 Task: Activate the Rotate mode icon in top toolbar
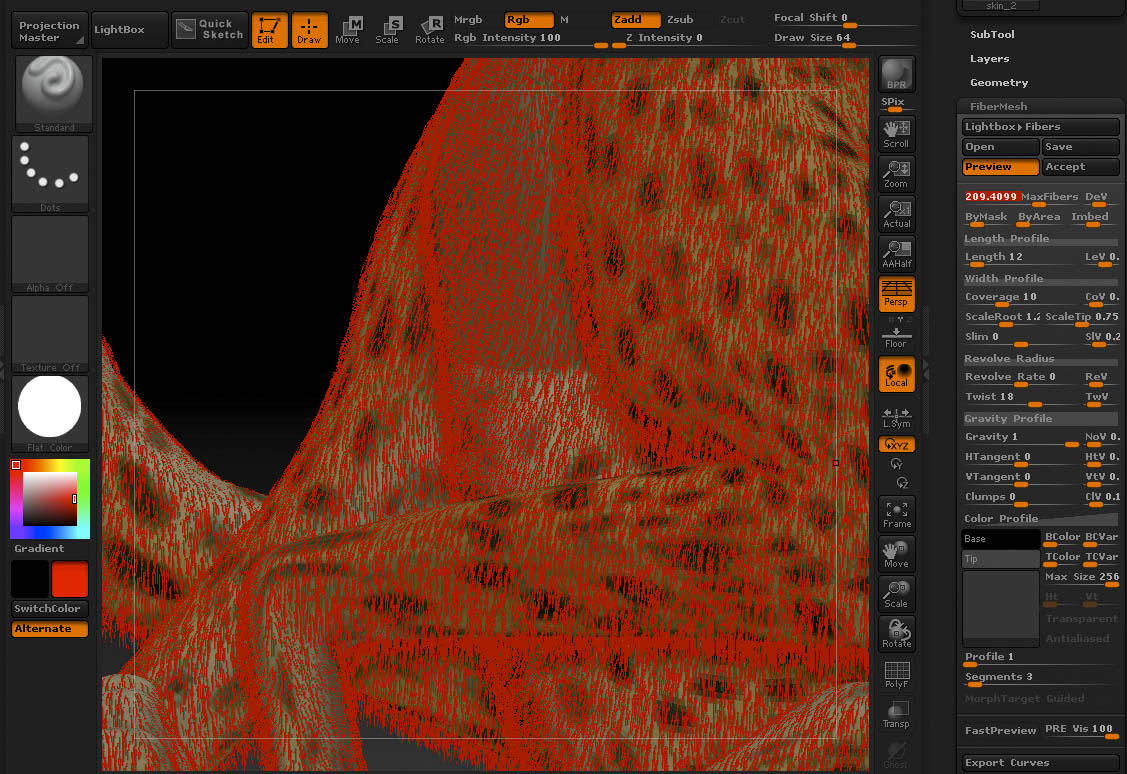429,30
